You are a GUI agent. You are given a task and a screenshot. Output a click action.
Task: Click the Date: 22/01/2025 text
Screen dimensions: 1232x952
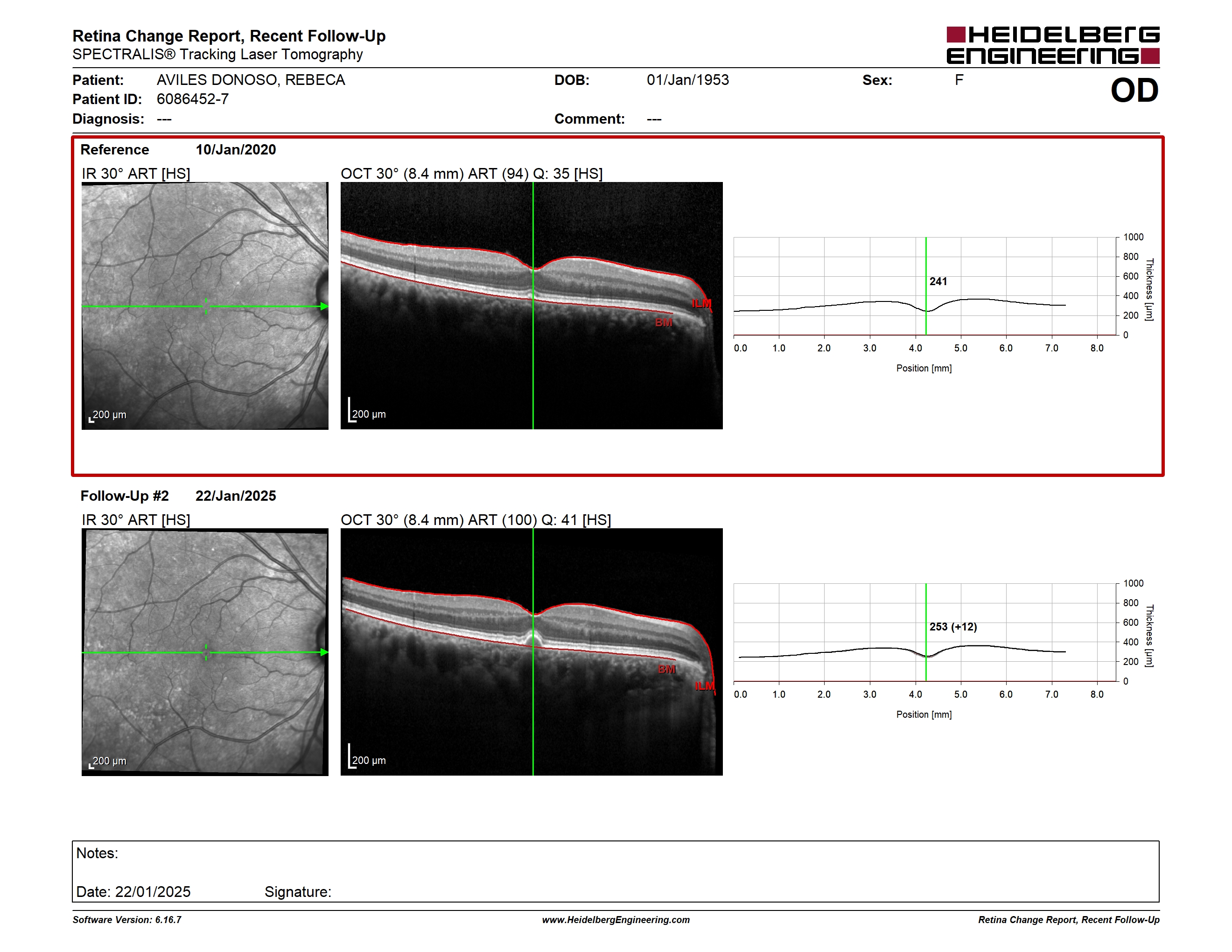pos(133,892)
